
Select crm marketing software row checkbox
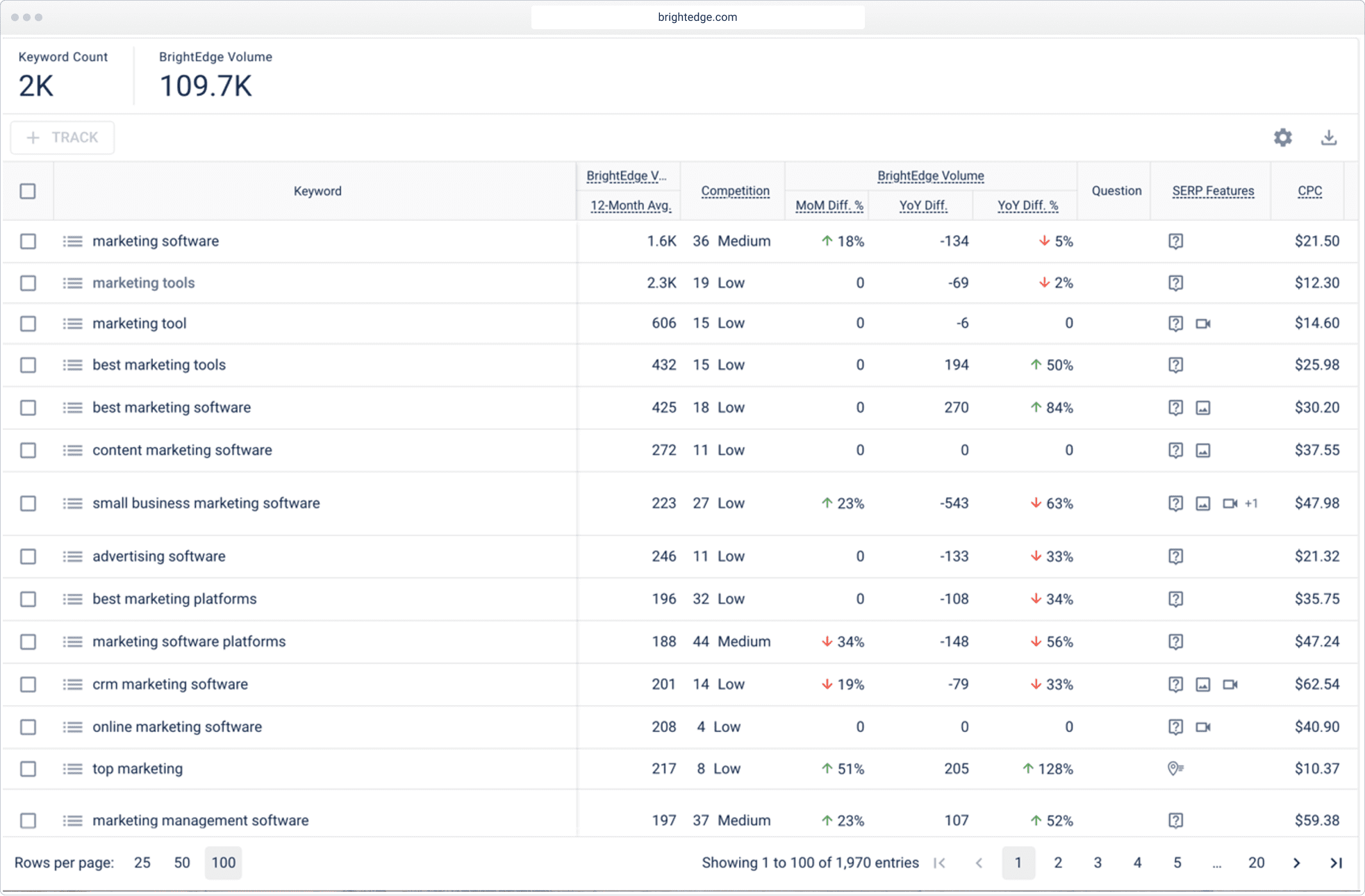click(28, 684)
